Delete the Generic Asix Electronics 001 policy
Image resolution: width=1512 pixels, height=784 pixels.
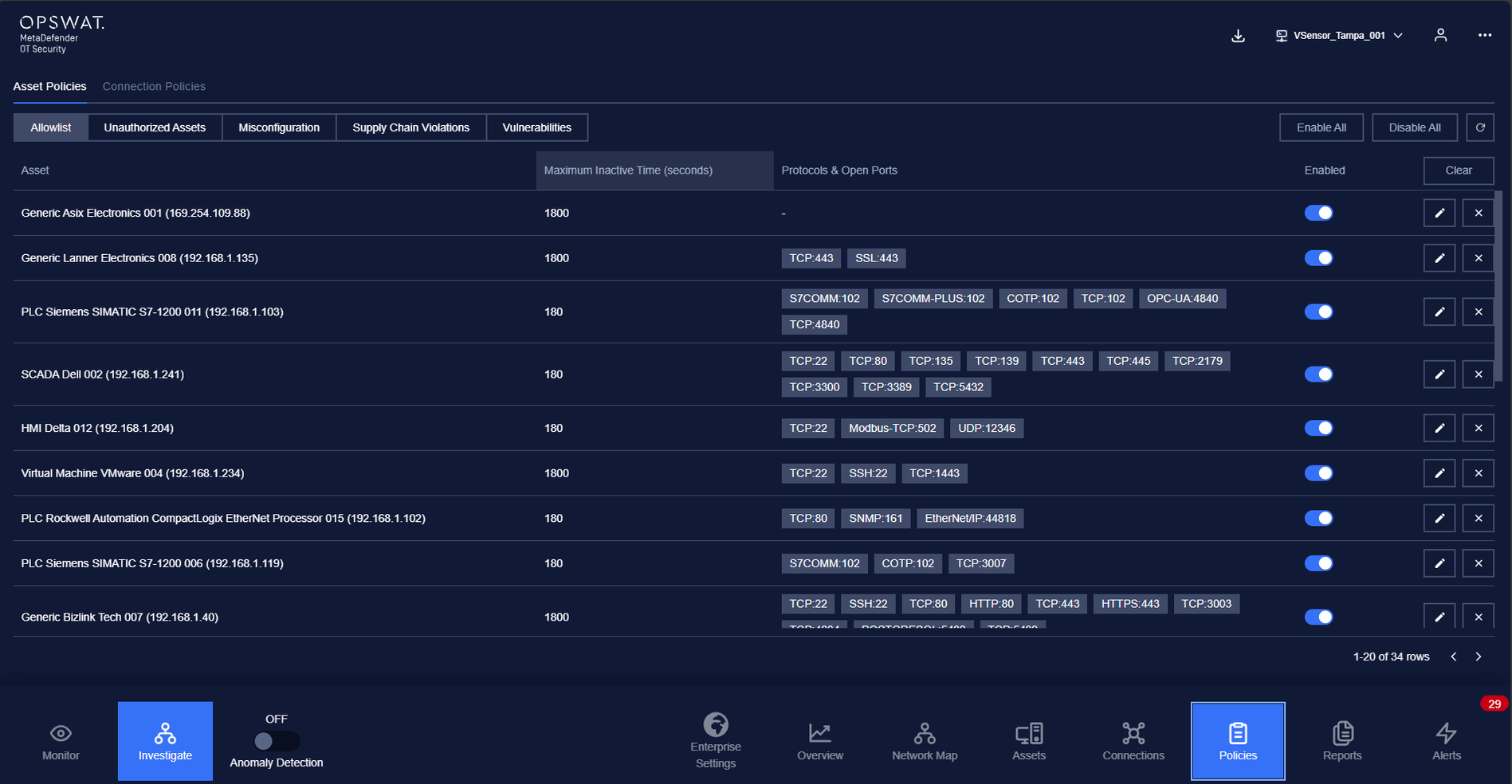click(1479, 213)
